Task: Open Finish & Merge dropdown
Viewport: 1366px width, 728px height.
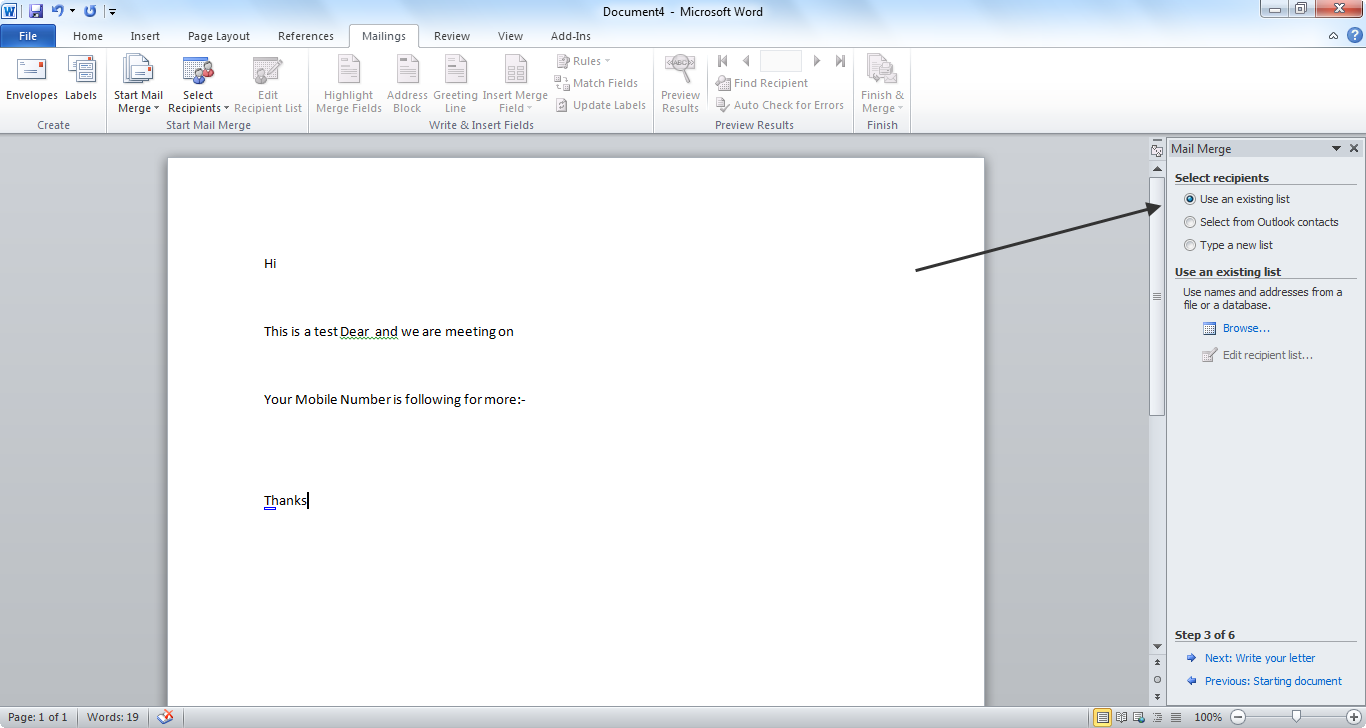Action: pos(882,85)
